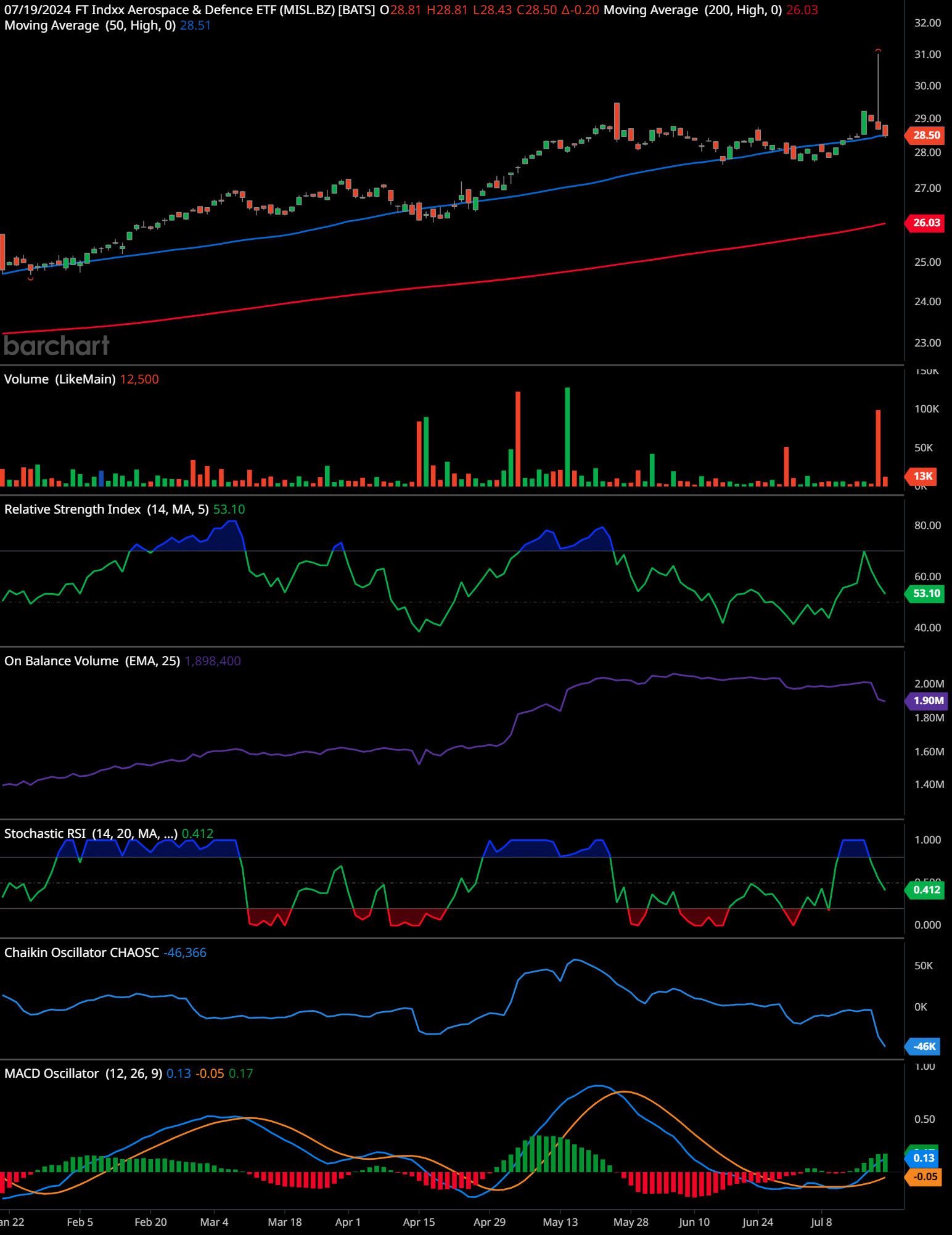Click the 'Mar 18' date axis label

285,1222
